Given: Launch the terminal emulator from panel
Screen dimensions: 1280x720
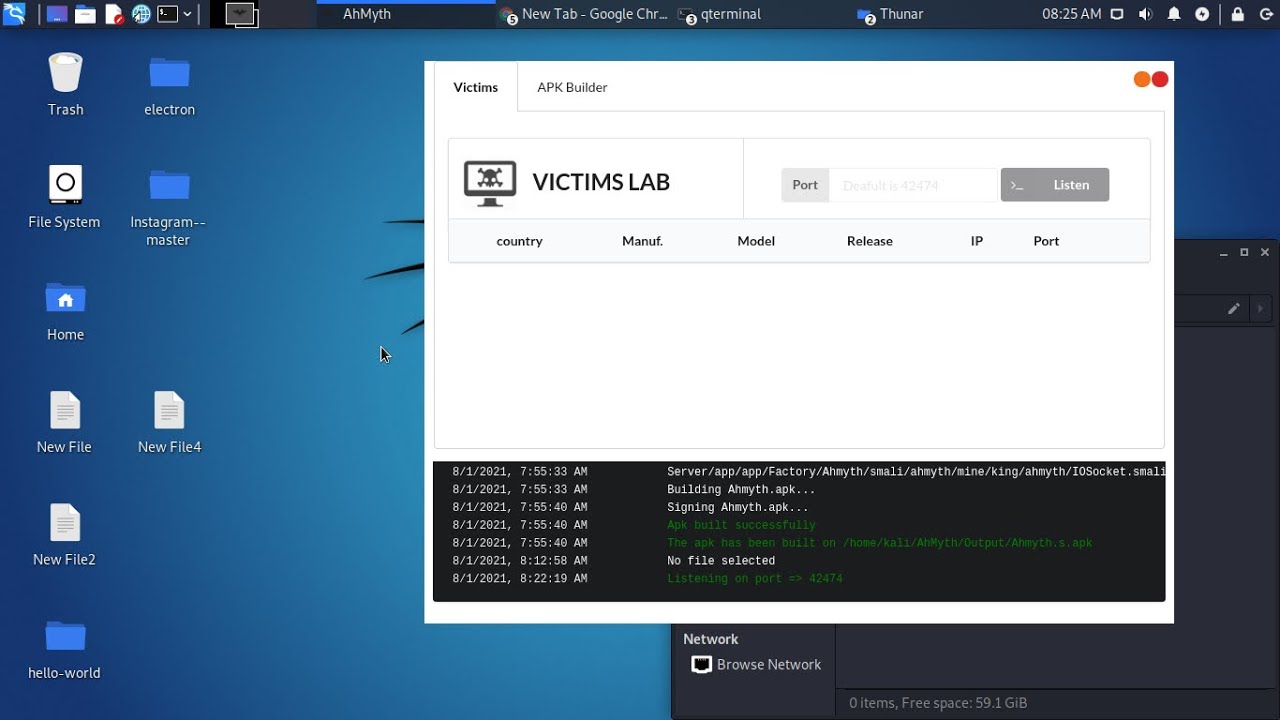Looking at the screenshot, I should tap(168, 14).
